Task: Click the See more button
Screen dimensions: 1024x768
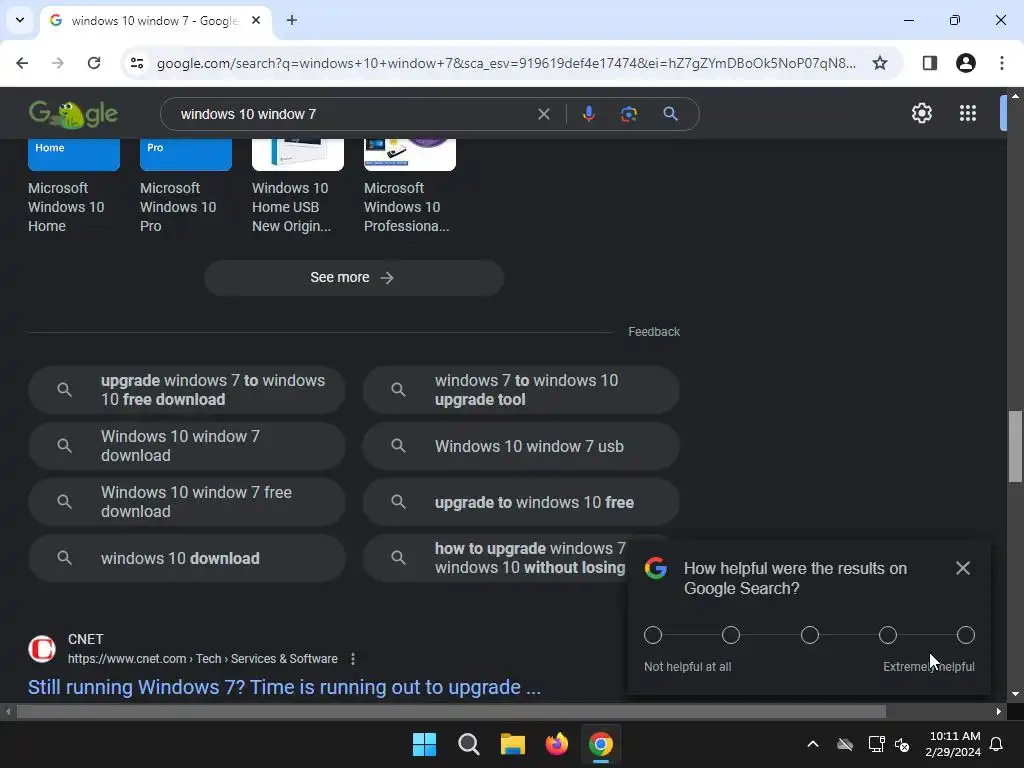Action: pyautogui.click(x=353, y=278)
